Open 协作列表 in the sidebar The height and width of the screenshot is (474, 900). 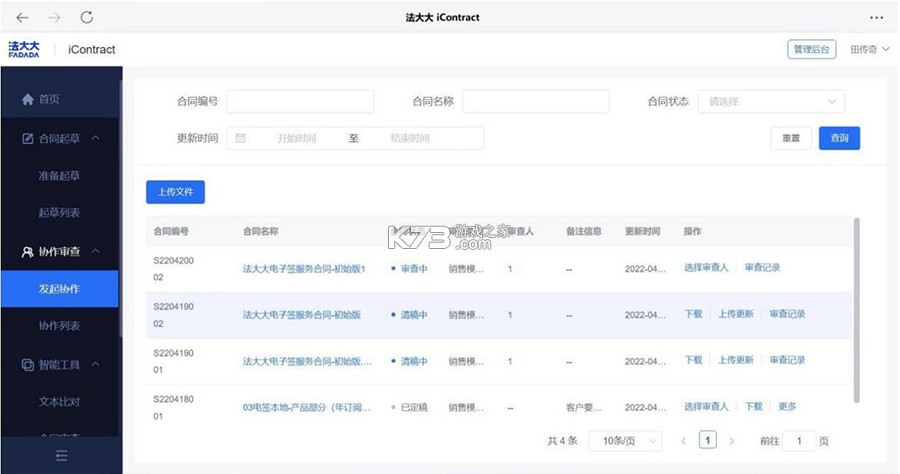coord(59,326)
